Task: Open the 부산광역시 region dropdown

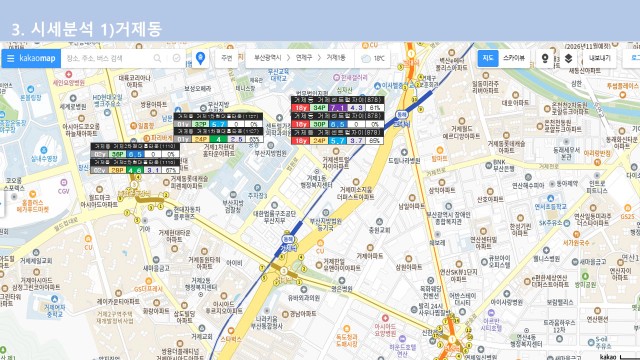Action: [267, 58]
